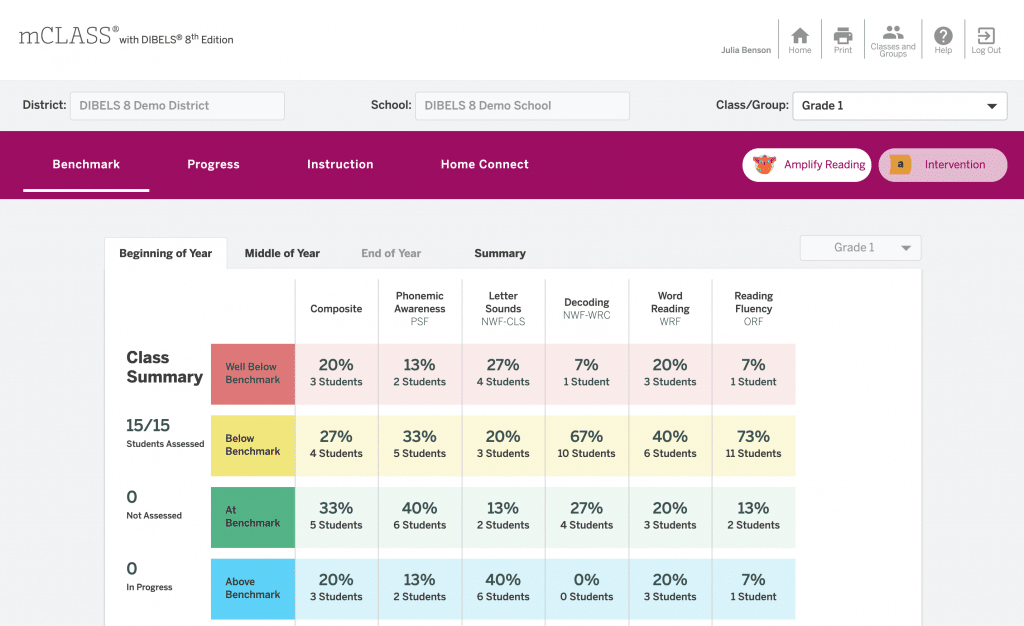This screenshot has width=1024, height=626.
Task: Click the Amplify Reading mascot icon
Action: (764, 164)
